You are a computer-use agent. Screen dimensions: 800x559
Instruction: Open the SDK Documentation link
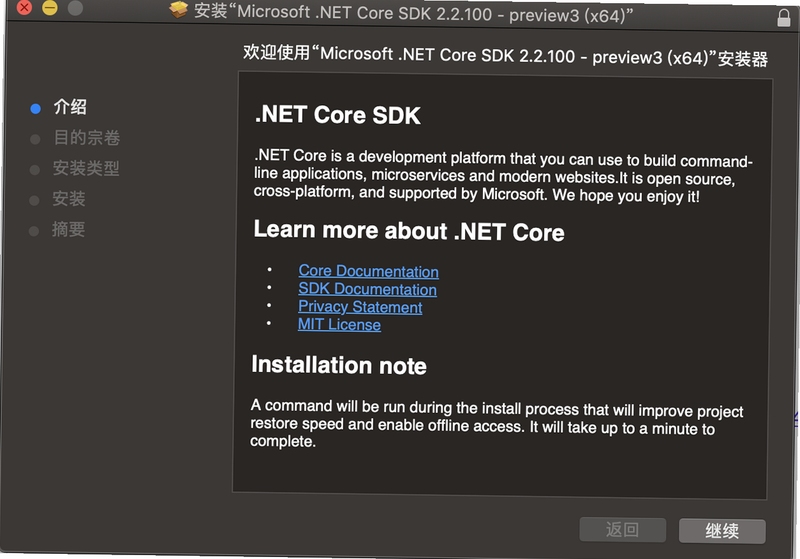[x=367, y=289]
